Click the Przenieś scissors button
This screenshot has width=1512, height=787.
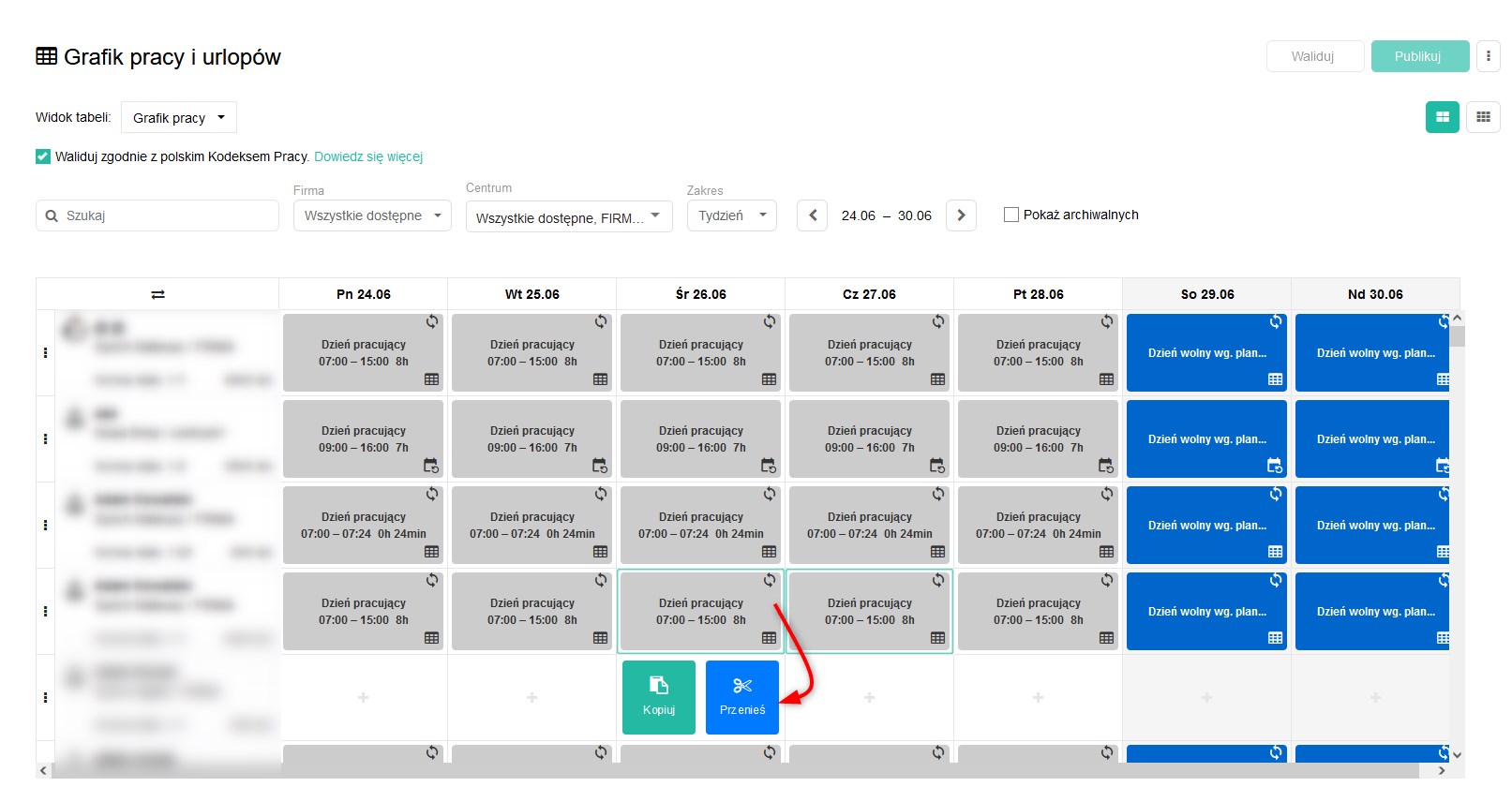coord(742,697)
